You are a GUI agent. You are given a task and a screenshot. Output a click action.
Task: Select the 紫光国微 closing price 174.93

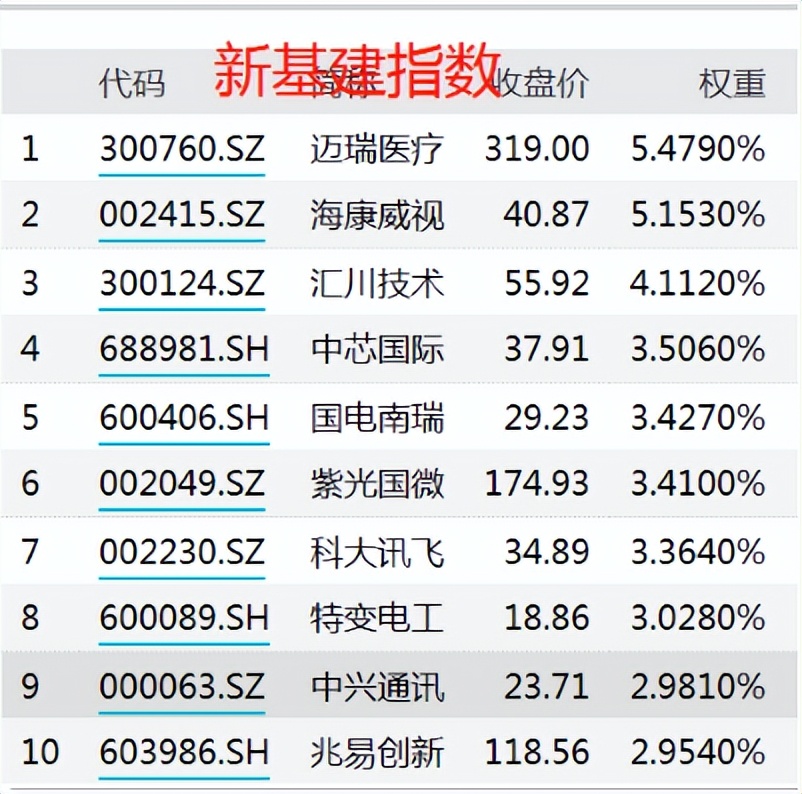point(534,484)
